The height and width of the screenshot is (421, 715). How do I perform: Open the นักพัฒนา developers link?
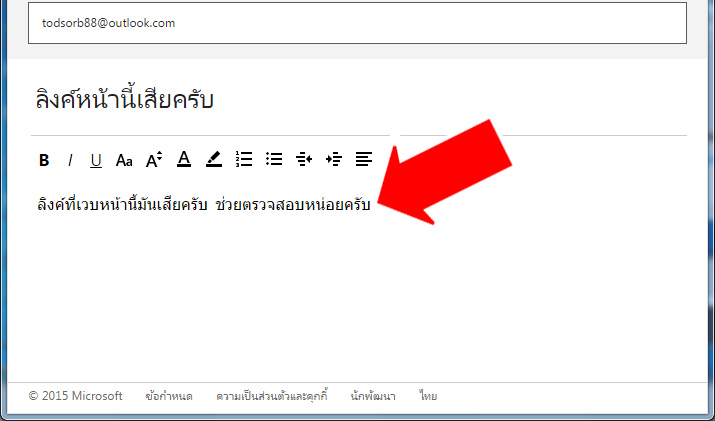point(373,396)
